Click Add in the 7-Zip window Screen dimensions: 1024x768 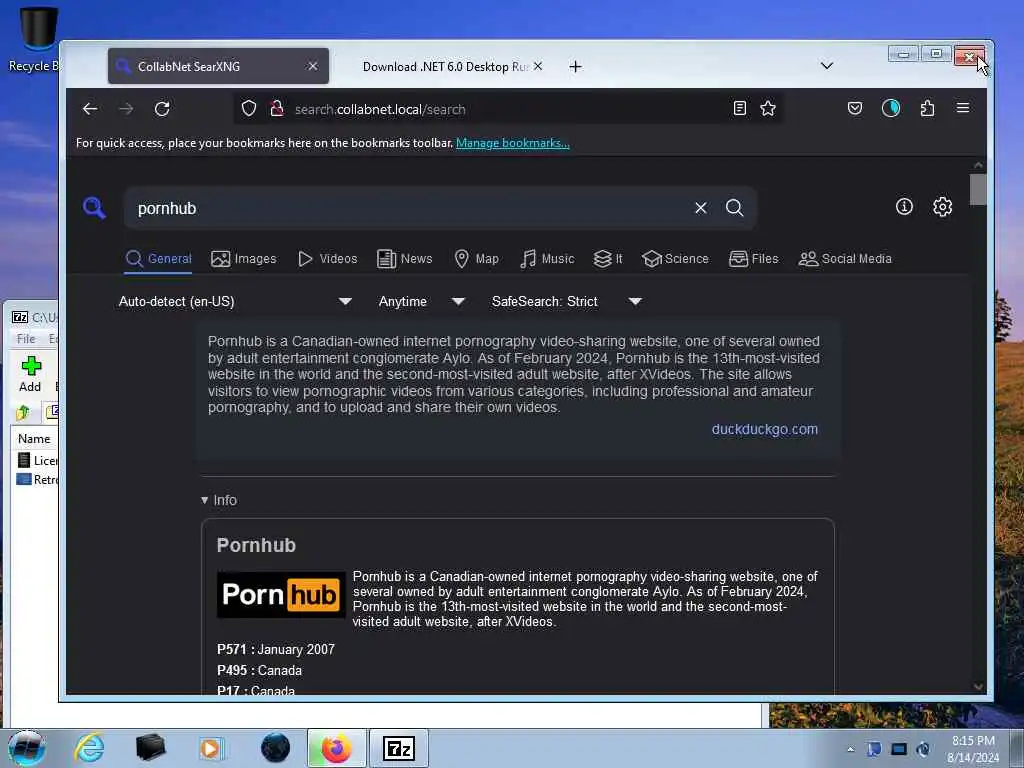tap(30, 374)
